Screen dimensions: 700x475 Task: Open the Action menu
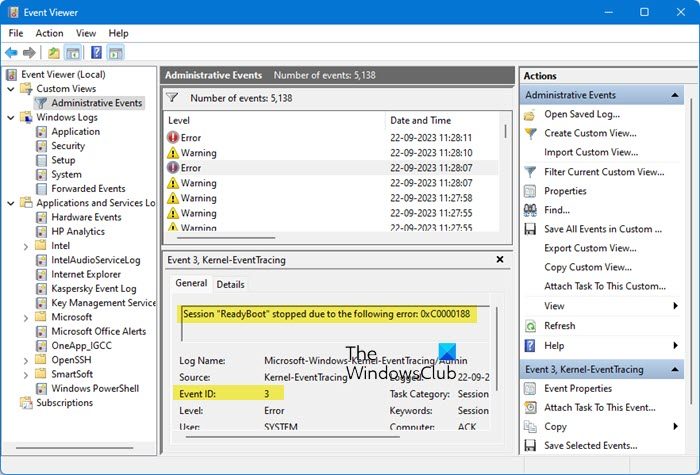49,33
